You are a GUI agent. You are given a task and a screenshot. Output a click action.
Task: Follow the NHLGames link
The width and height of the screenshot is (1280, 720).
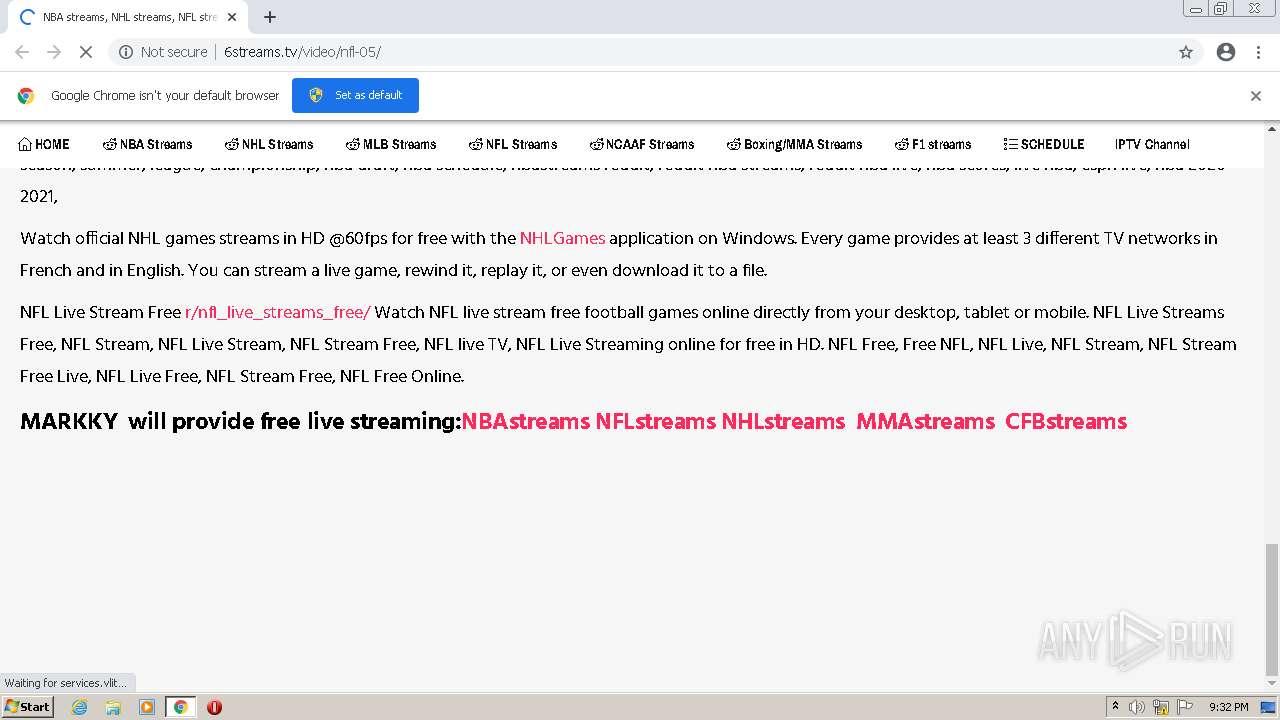click(x=562, y=238)
